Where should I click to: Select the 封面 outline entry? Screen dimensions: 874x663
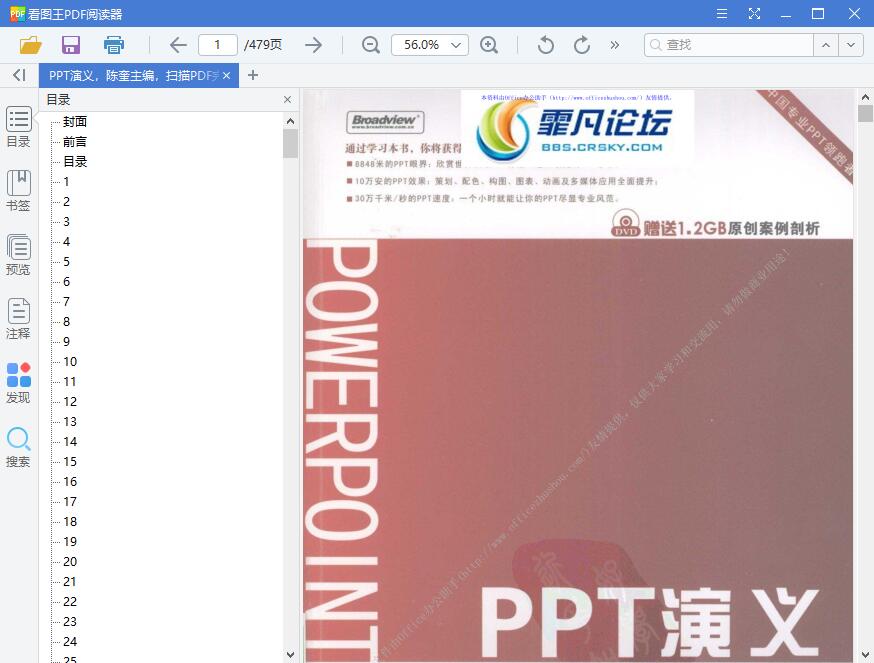[x=75, y=122]
